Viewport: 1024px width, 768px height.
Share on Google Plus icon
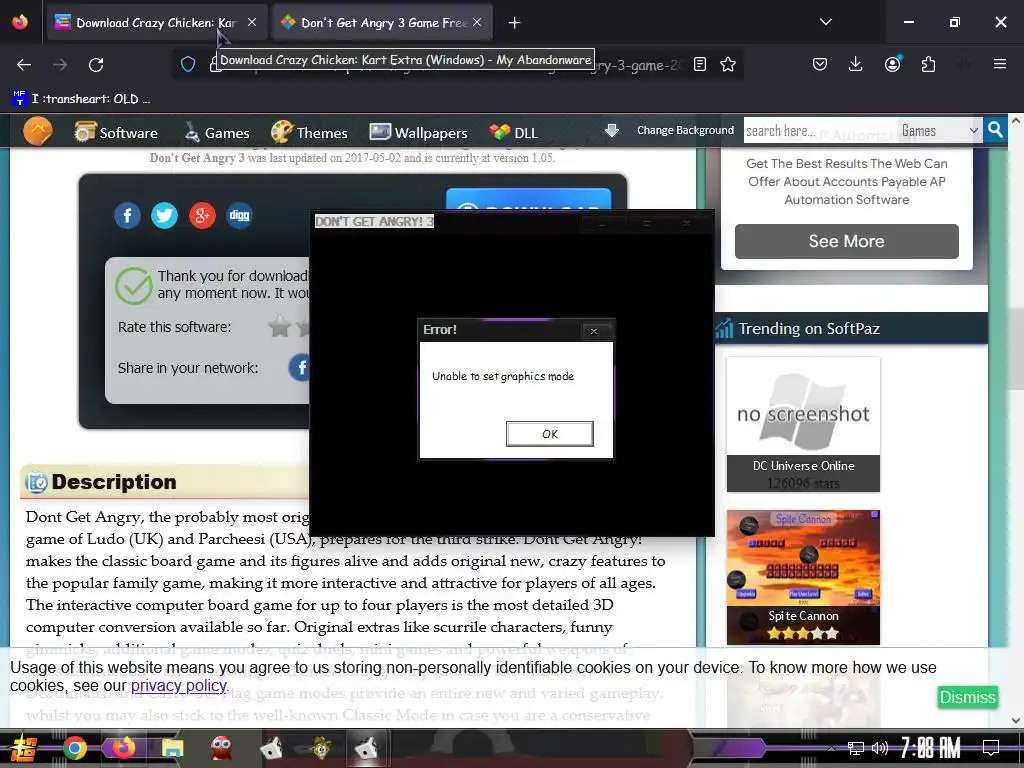[202, 216]
